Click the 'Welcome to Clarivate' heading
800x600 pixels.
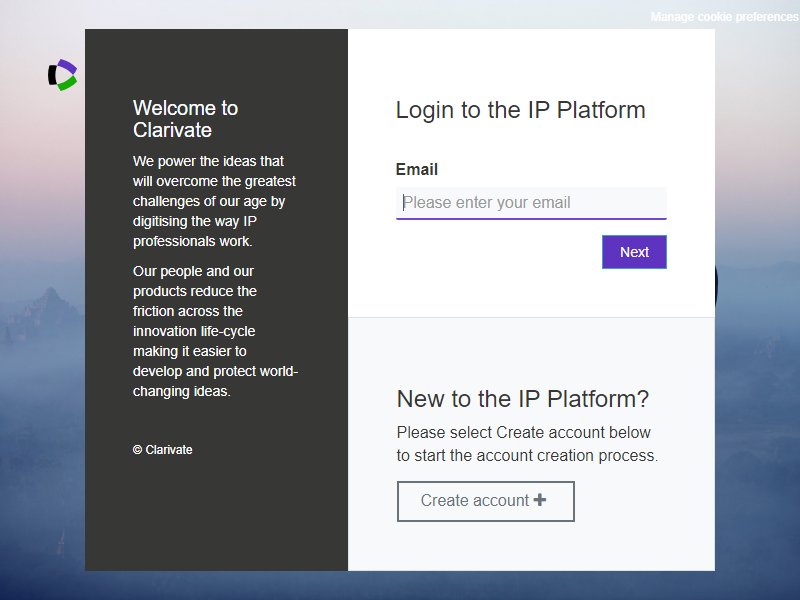click(186, 119)
